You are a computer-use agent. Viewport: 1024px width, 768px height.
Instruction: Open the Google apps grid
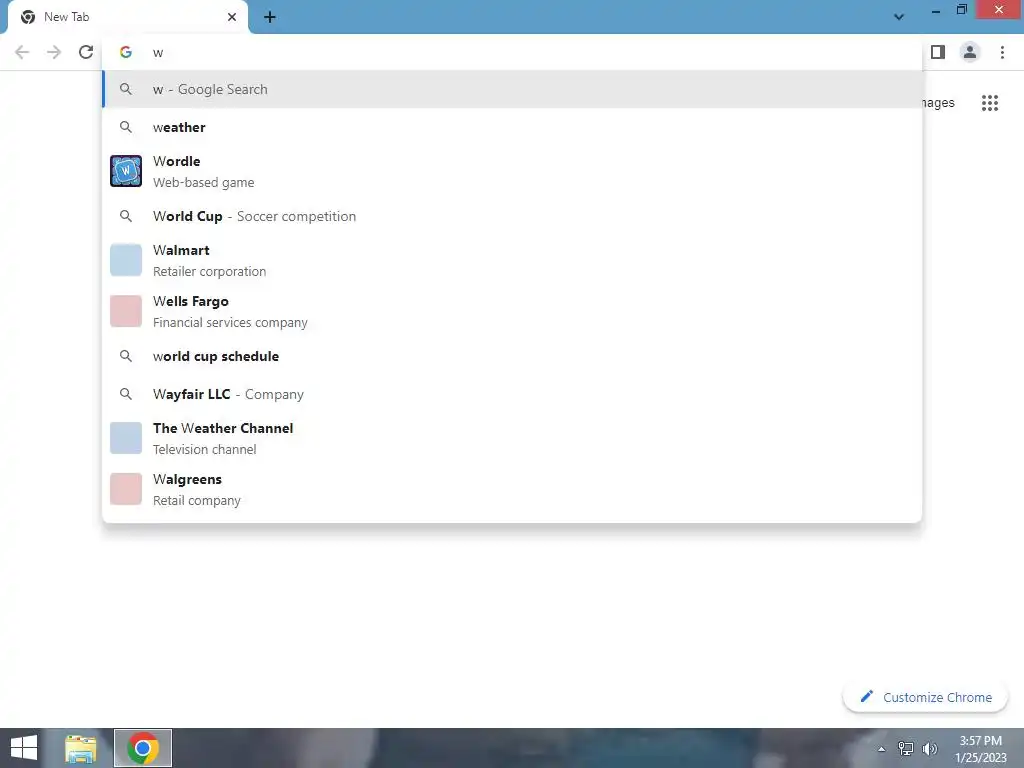(990, 103)
